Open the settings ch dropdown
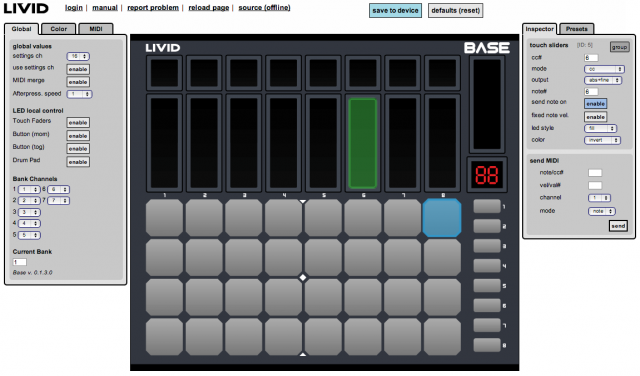 click(x=78, y=56)
